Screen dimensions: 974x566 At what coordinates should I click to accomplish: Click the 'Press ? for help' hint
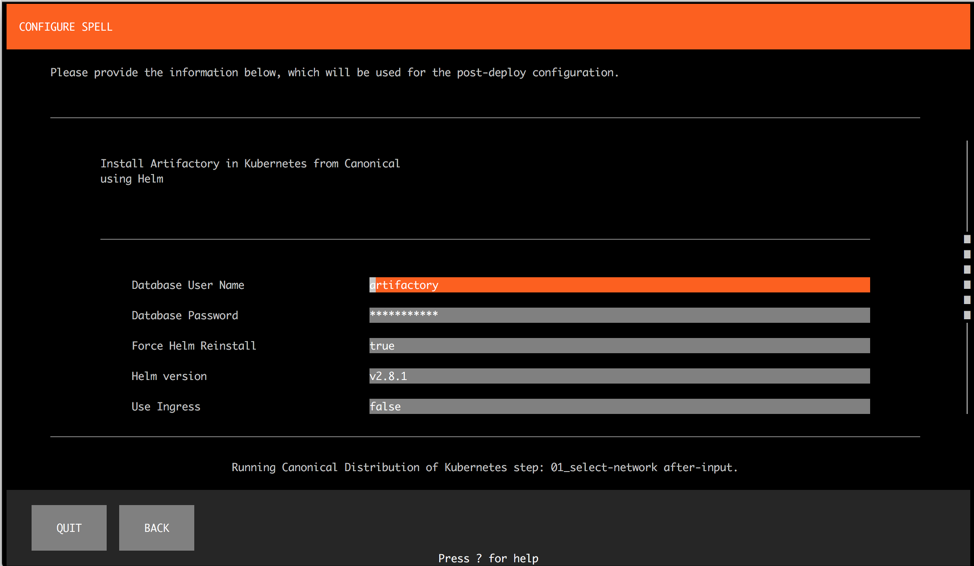[488, 558]
